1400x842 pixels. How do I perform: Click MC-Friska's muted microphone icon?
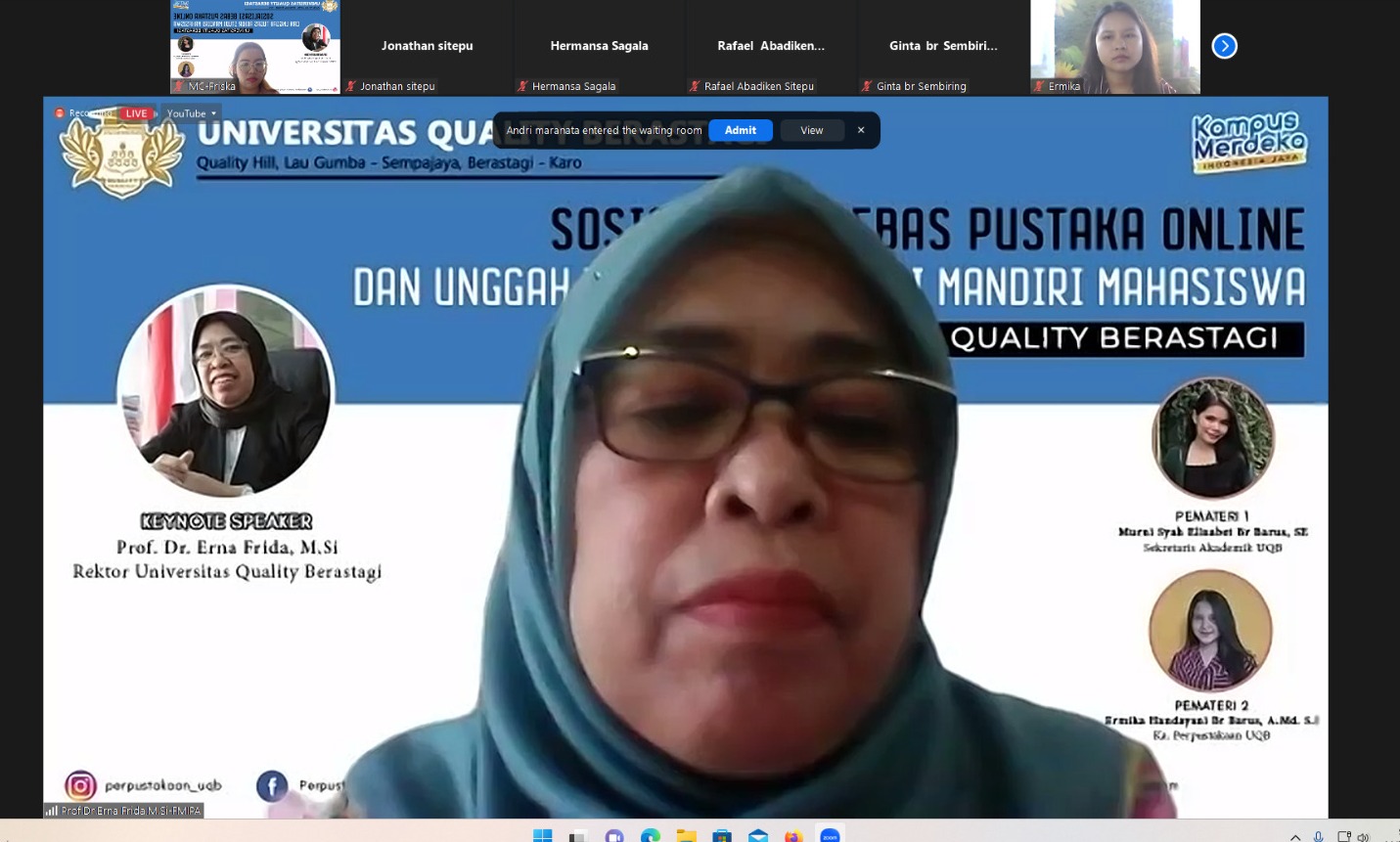point(179,86)
